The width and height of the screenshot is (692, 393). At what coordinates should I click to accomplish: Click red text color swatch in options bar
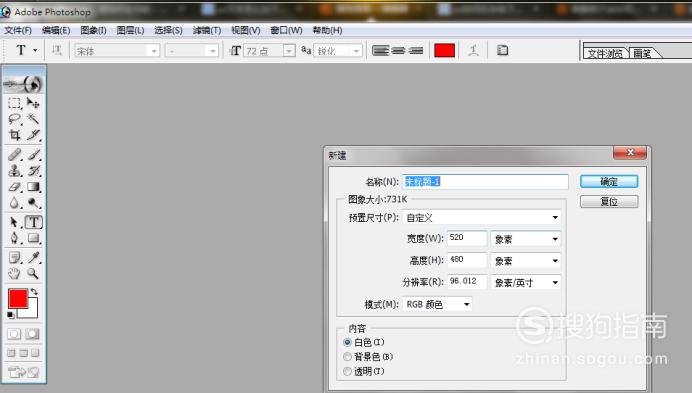(444, 51)
